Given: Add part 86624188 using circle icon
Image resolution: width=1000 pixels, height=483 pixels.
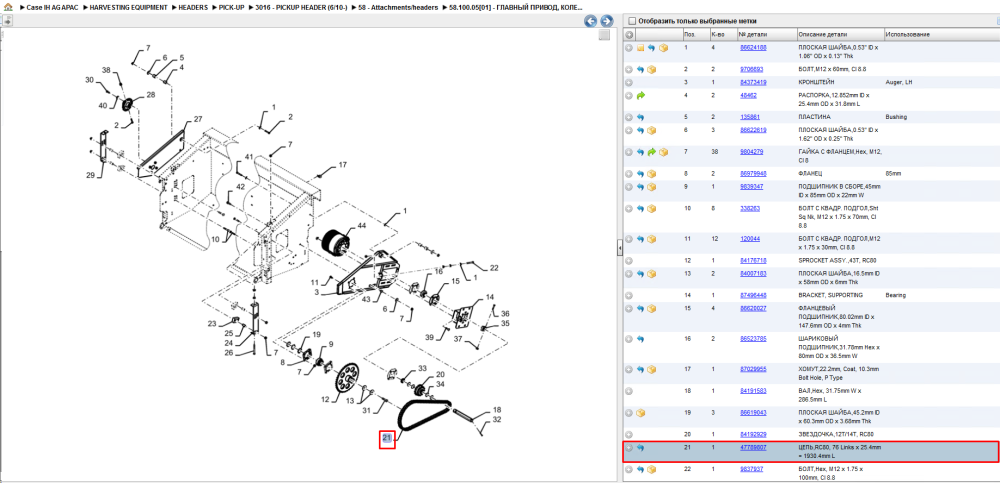Looking at the screenshot, I should pyautogui.click(x=629, y=48).
